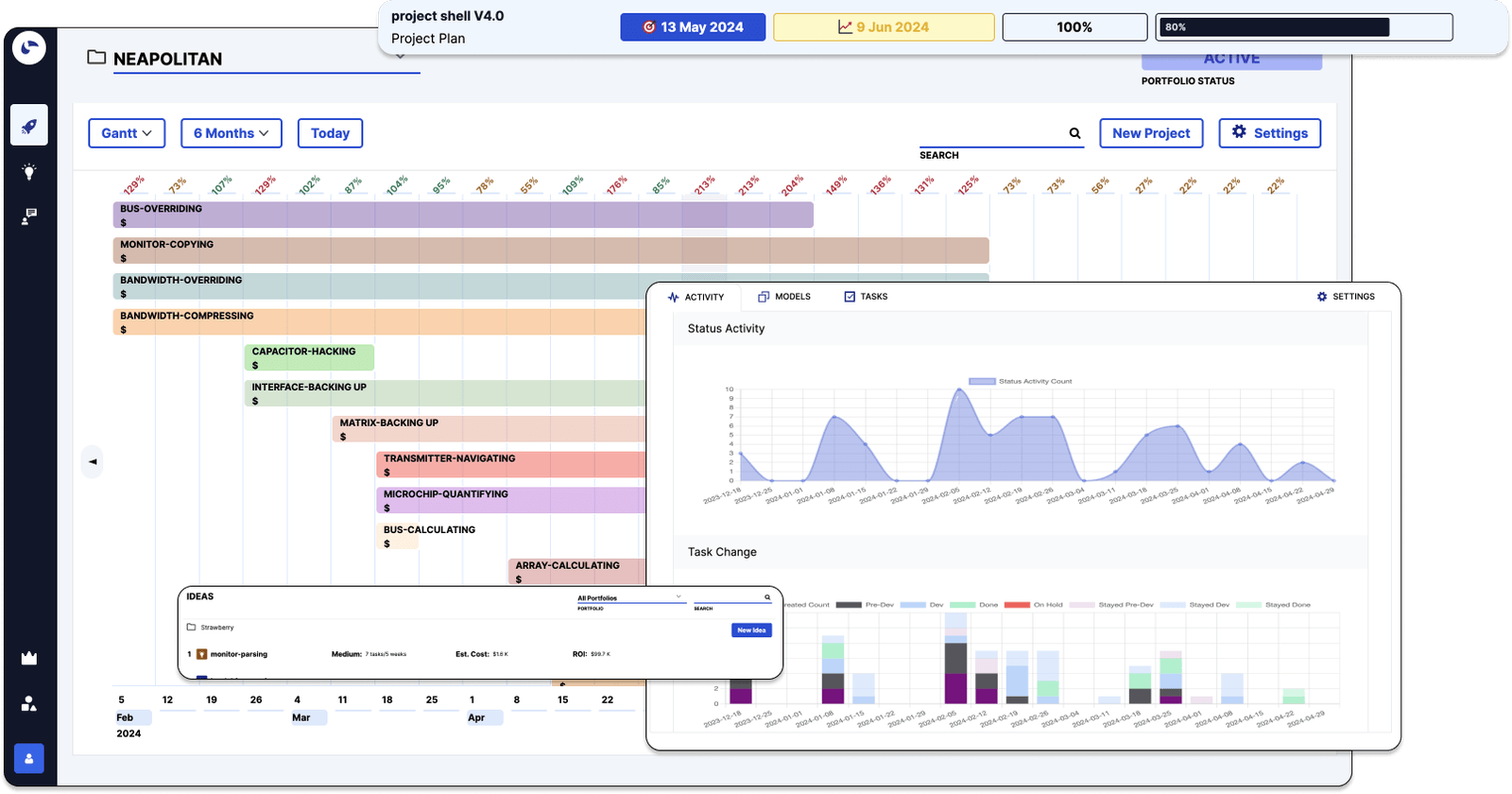Select the Activity tab

pos(696,297)
